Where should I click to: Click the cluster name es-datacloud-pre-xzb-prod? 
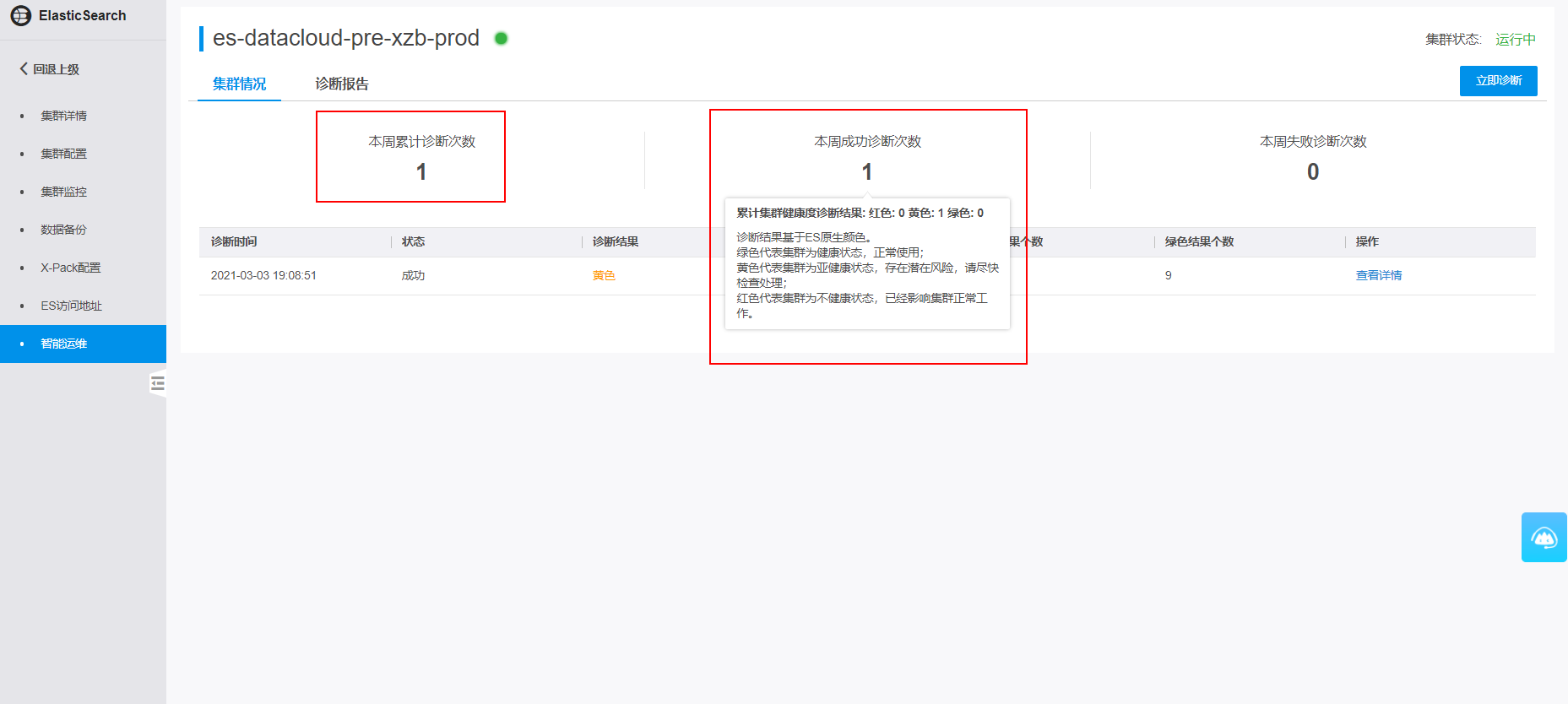(x=346, y=38)
